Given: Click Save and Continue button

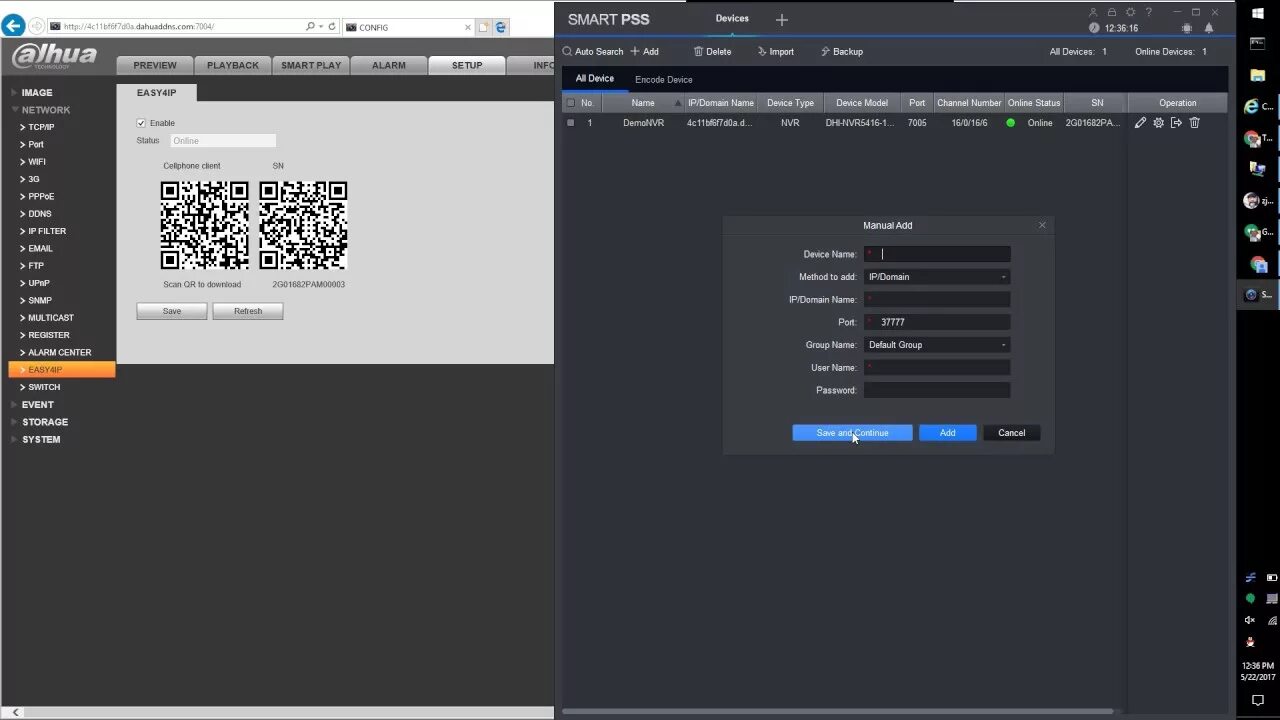Looking at the screenshot, I should click(852, 433).
